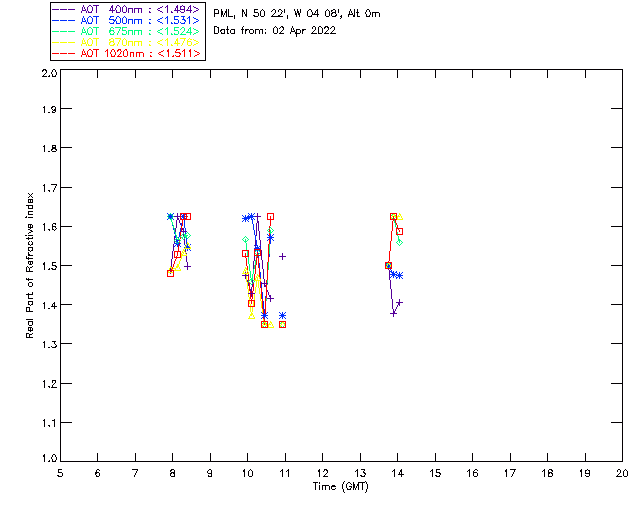Click the AOT 500nm legend entry
The width and height of the screenshot is (640, 512).
pos(126,20)
